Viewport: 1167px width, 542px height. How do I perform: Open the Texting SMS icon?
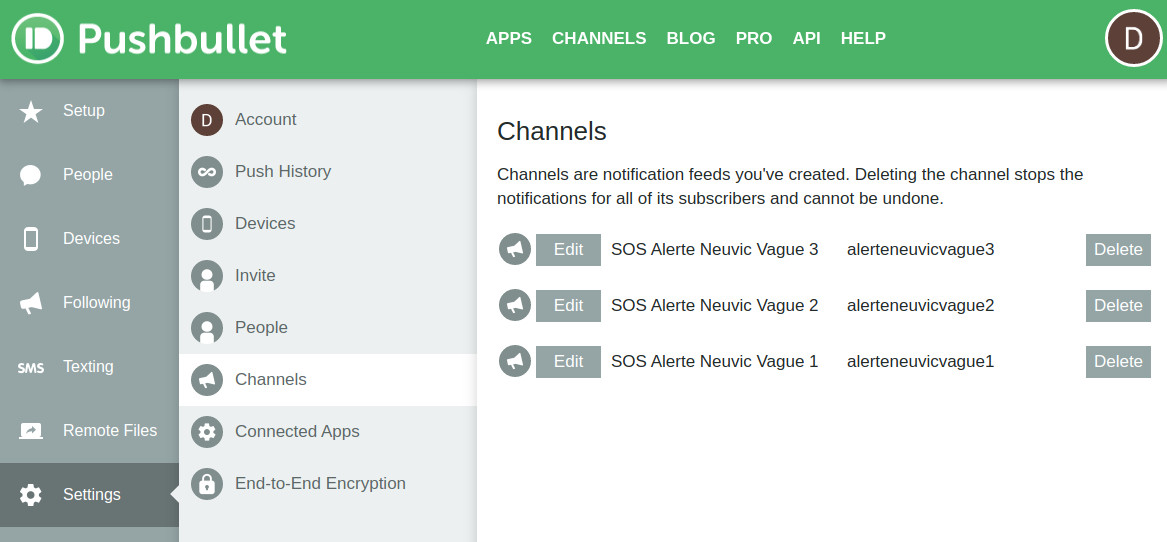[31, 367]
